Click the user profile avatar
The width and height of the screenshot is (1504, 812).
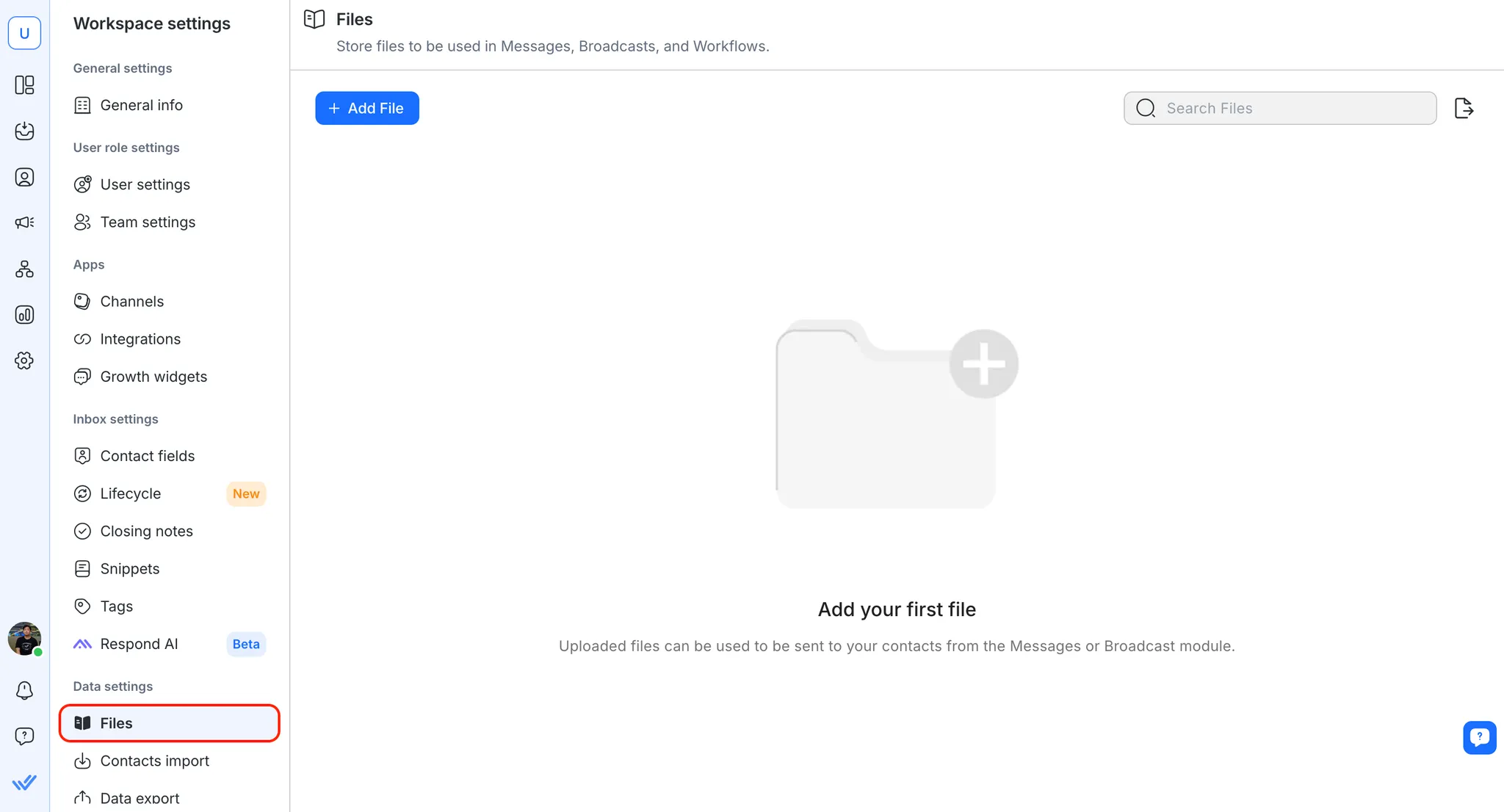tap(24, 639)
